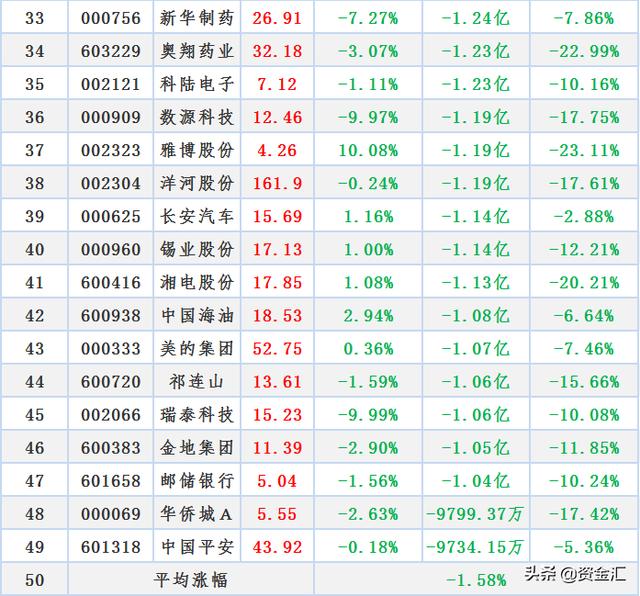Select stock name 华侨城A
640x596 pixels.
click(197, 514)
